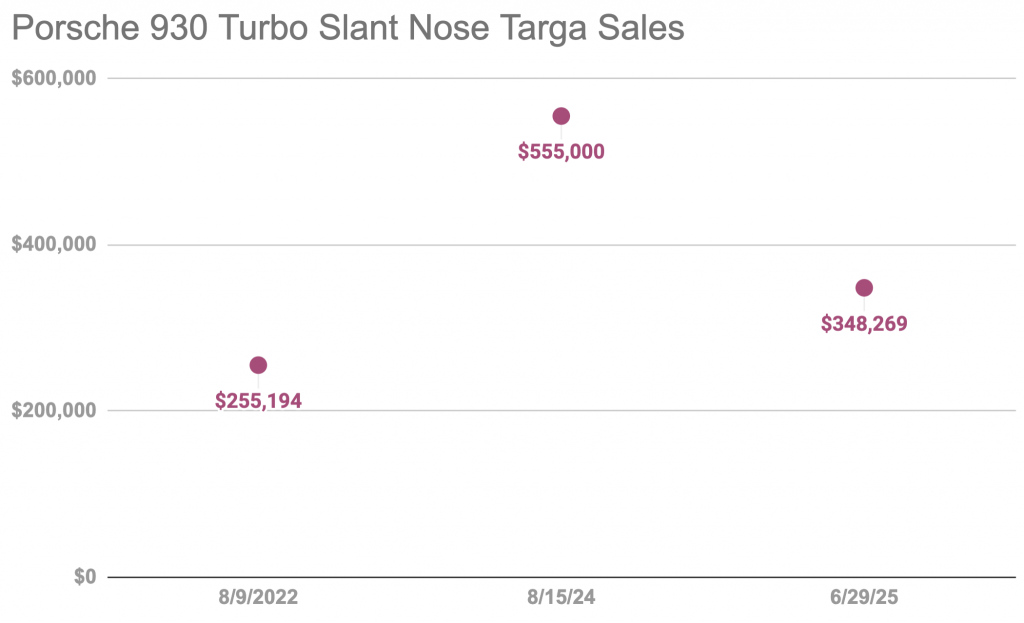The height and width of the screenshot is (623, 1024).
Task: Select the $400,000 y-axis label
Action: [x=53, y=244]
